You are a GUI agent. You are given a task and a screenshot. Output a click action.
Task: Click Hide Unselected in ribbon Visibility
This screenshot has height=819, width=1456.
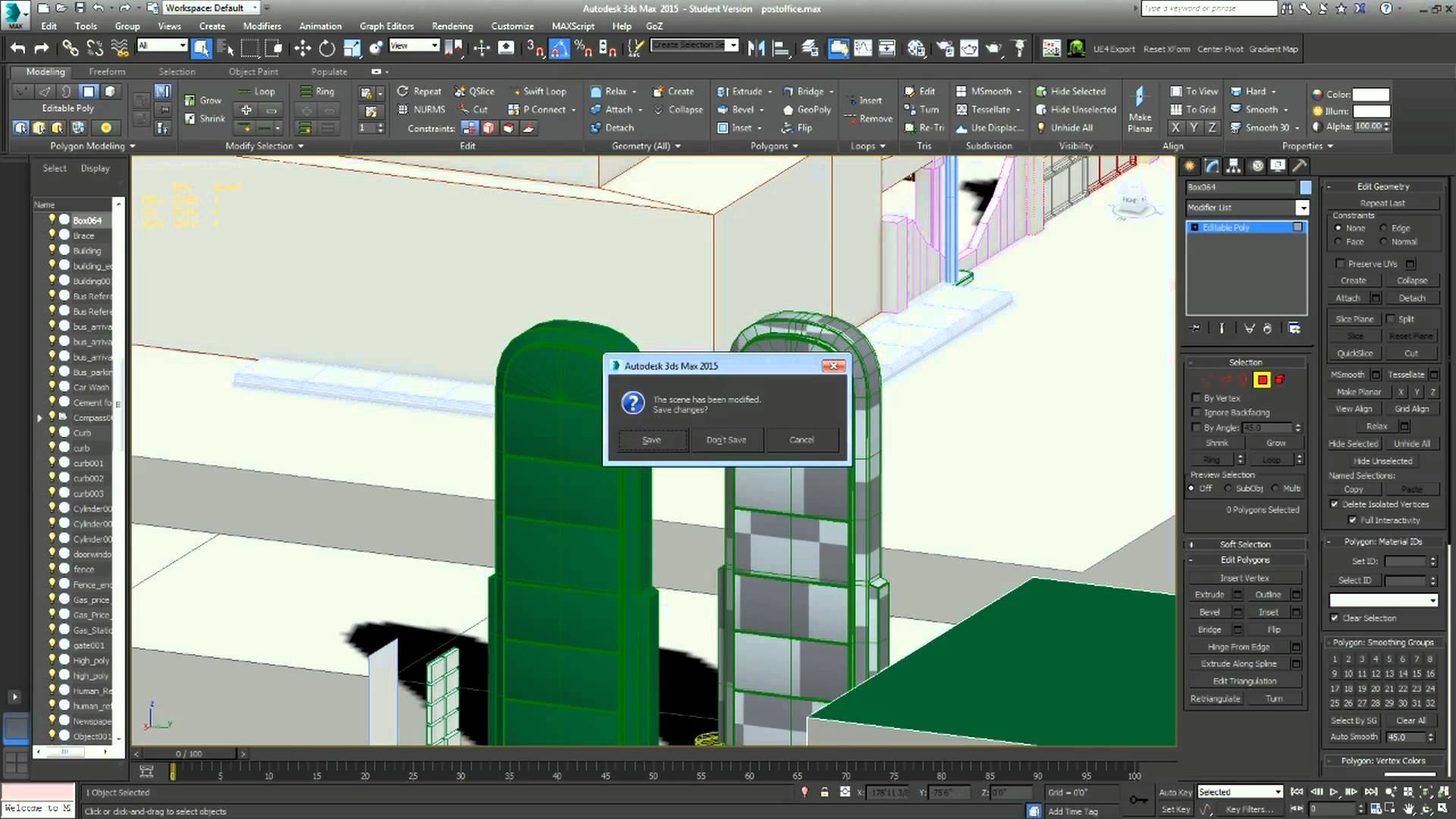(x=1076, y=109)
